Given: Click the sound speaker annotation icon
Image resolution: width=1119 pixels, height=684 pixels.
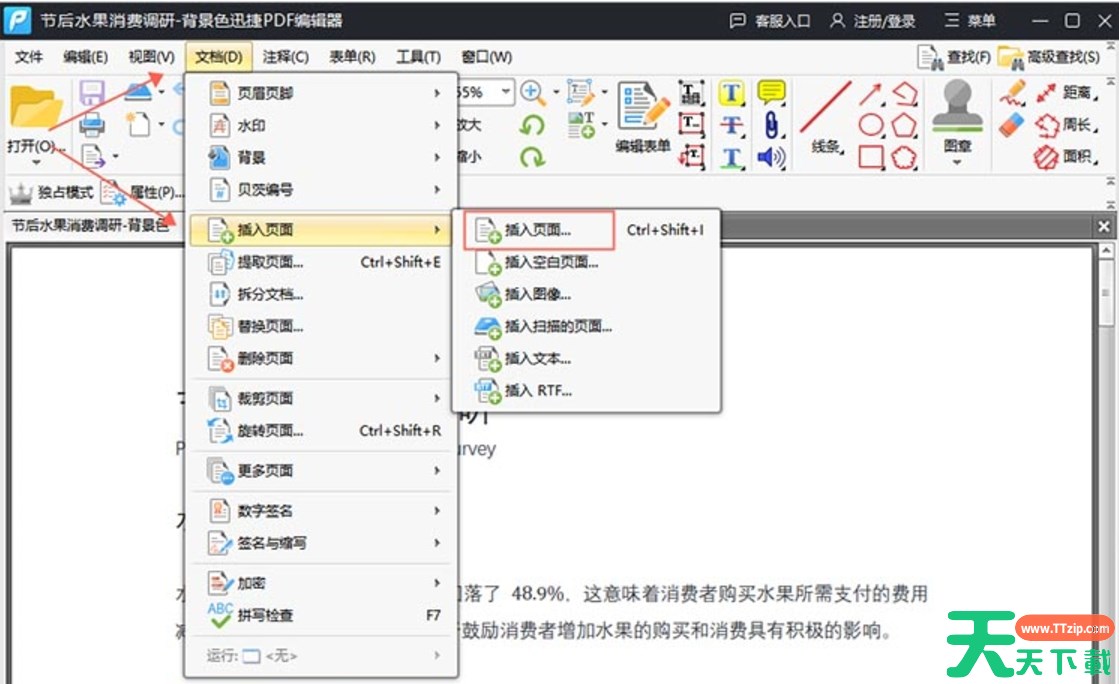Looking at the screenshot, I should [771, 157].
